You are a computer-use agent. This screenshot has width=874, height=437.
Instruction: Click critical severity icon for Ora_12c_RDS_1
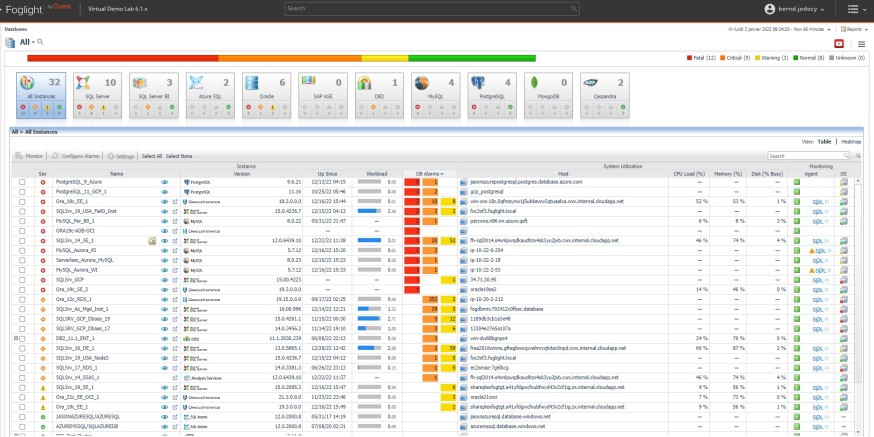43,299
